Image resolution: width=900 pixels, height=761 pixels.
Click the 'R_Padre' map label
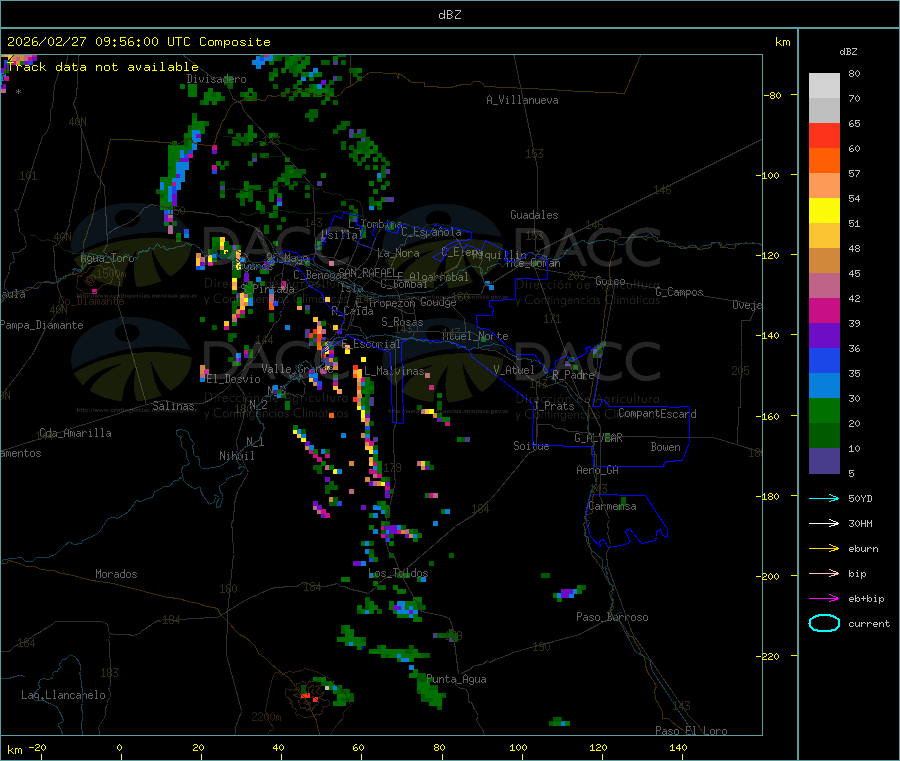tap(573, 375)
